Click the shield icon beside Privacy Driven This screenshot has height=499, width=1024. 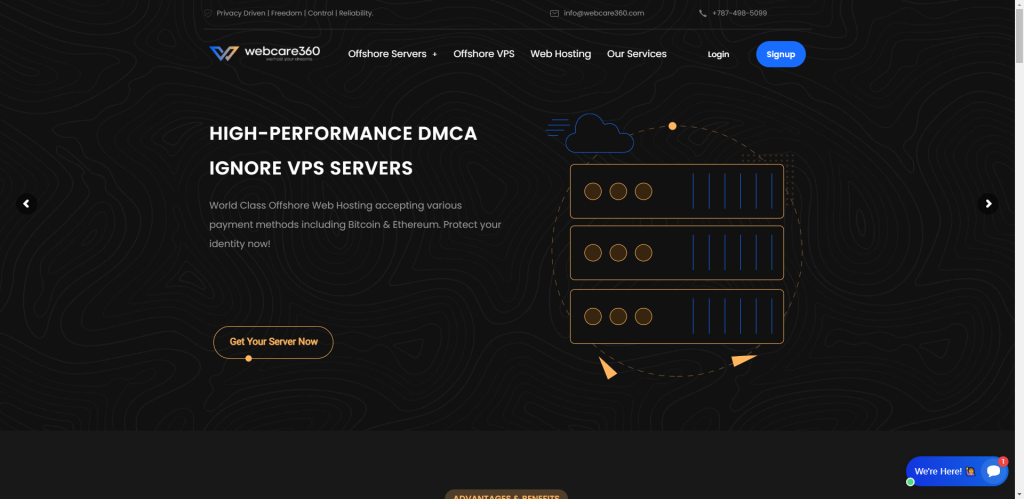(x=208, y=13)
